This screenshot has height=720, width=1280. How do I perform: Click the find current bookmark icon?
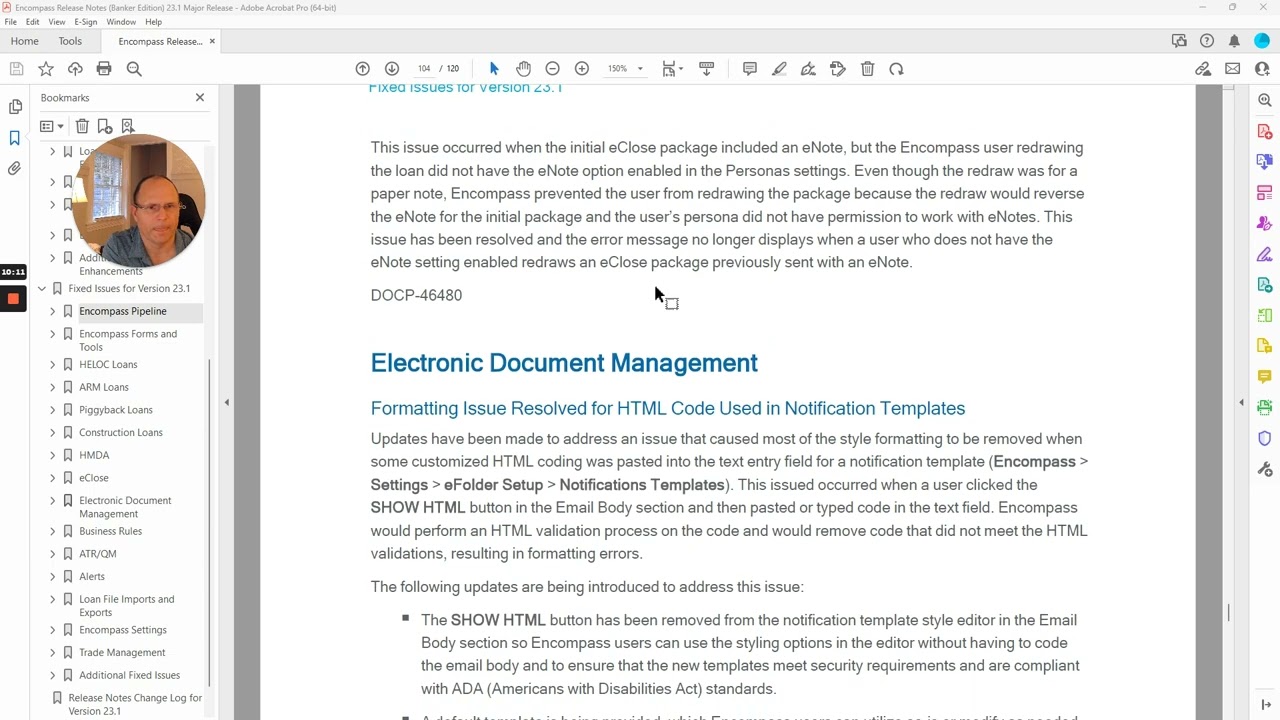[128, 126]
